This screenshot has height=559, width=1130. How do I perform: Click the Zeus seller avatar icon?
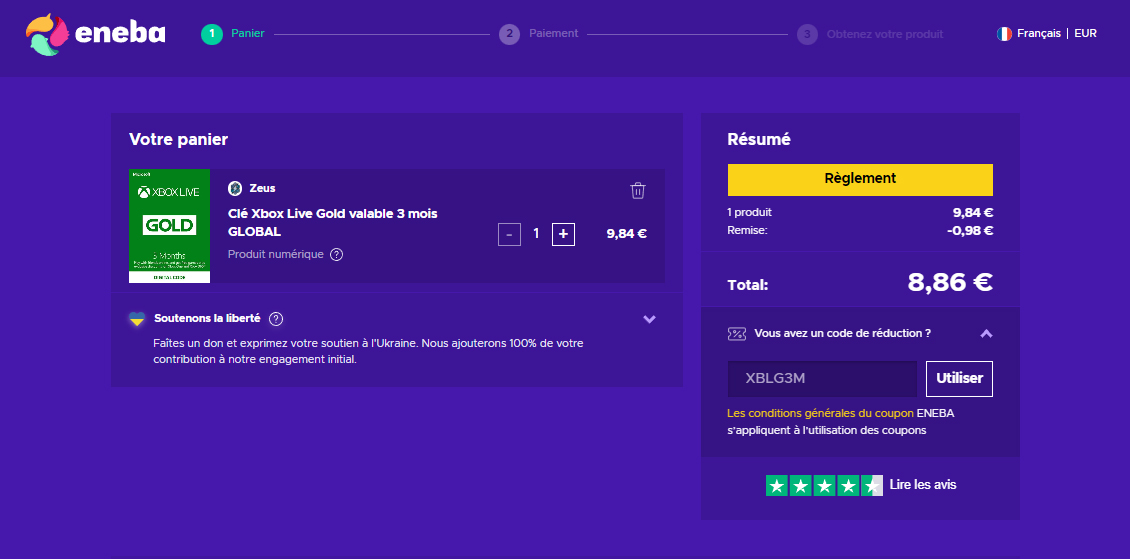[x=235, y=188]
